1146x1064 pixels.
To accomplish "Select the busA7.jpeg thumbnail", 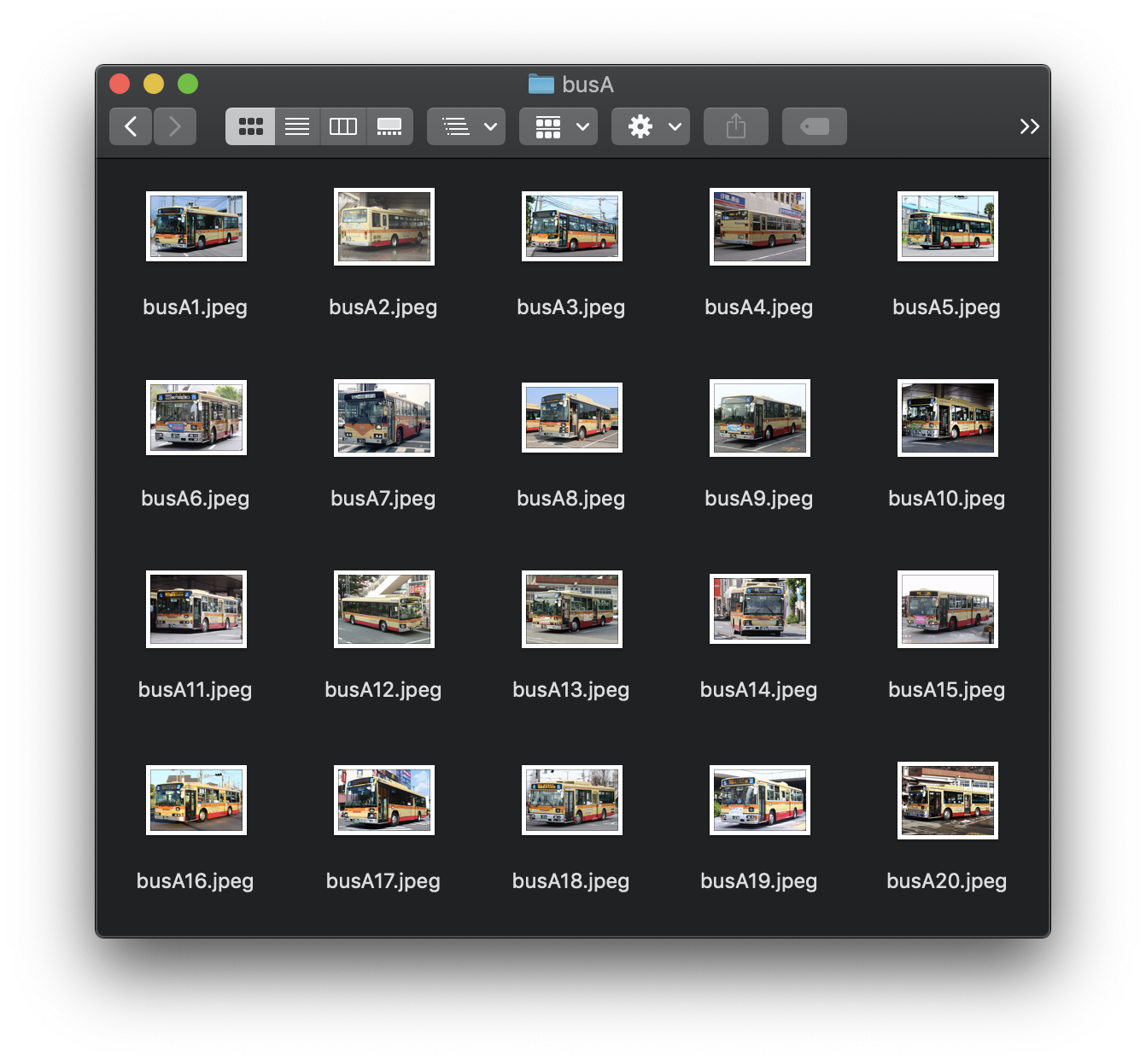I will pyautogui.click(x=384, y=418).
